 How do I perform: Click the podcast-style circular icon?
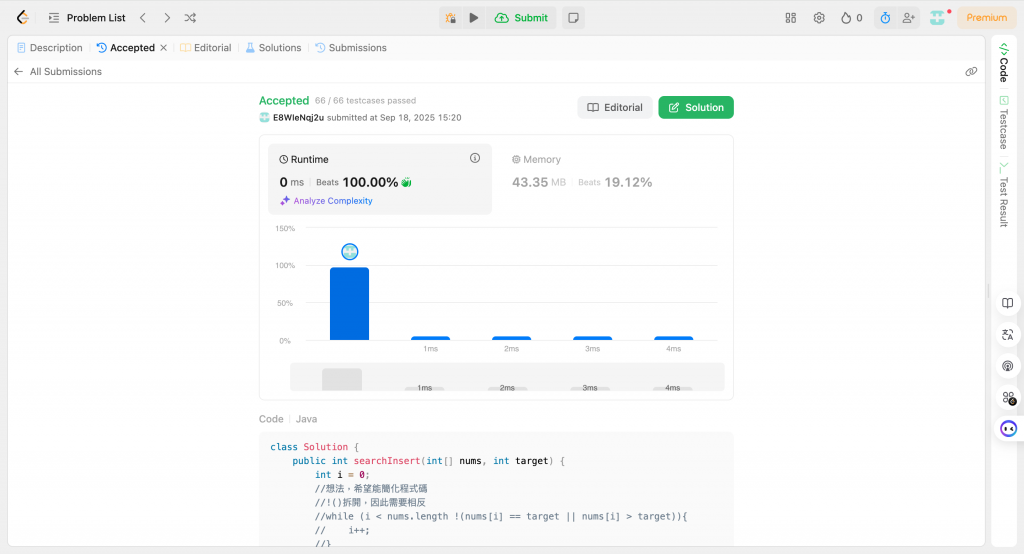1008,367
